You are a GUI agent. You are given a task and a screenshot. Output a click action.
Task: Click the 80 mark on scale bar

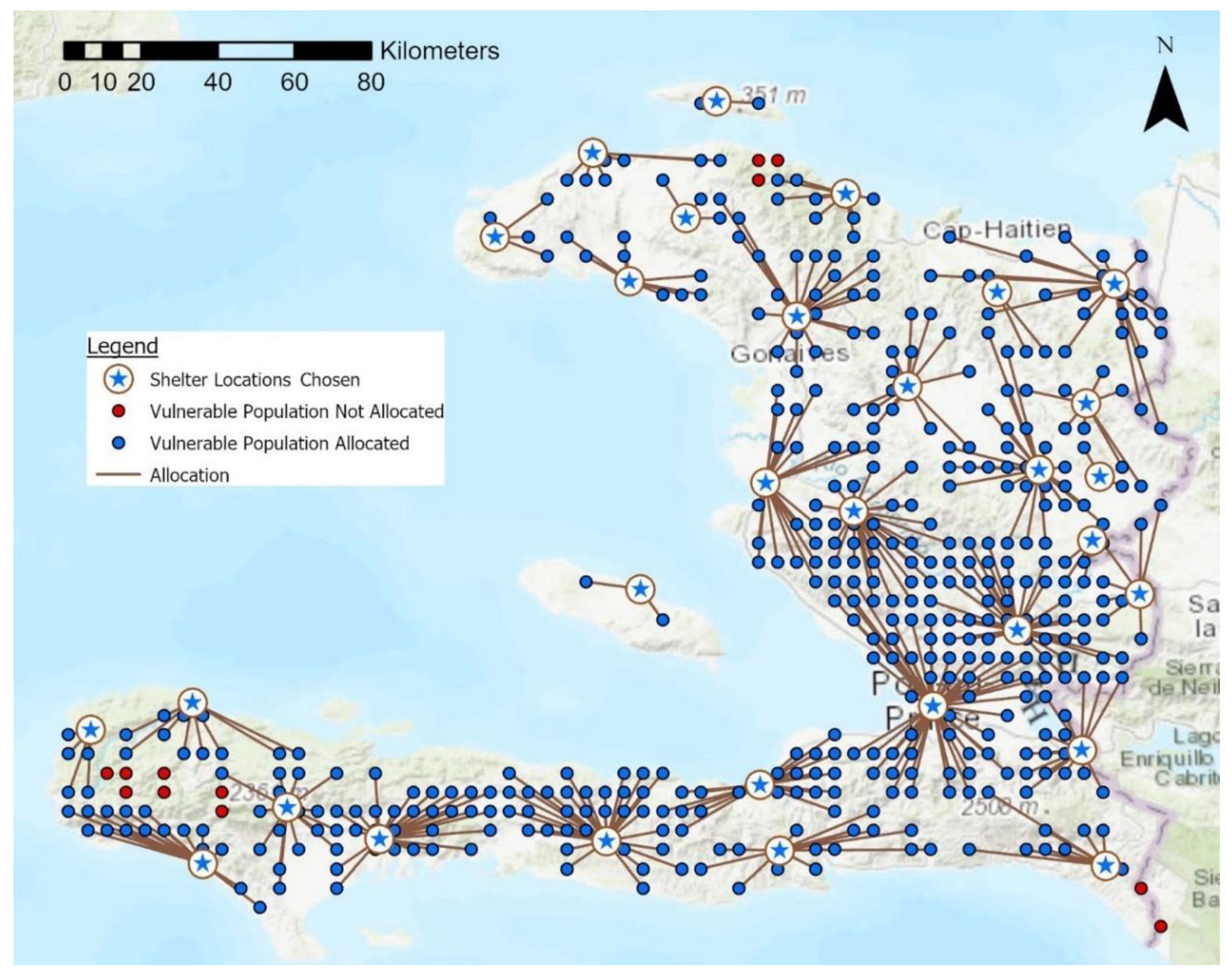pyautogui.click(x=371, y=83)
